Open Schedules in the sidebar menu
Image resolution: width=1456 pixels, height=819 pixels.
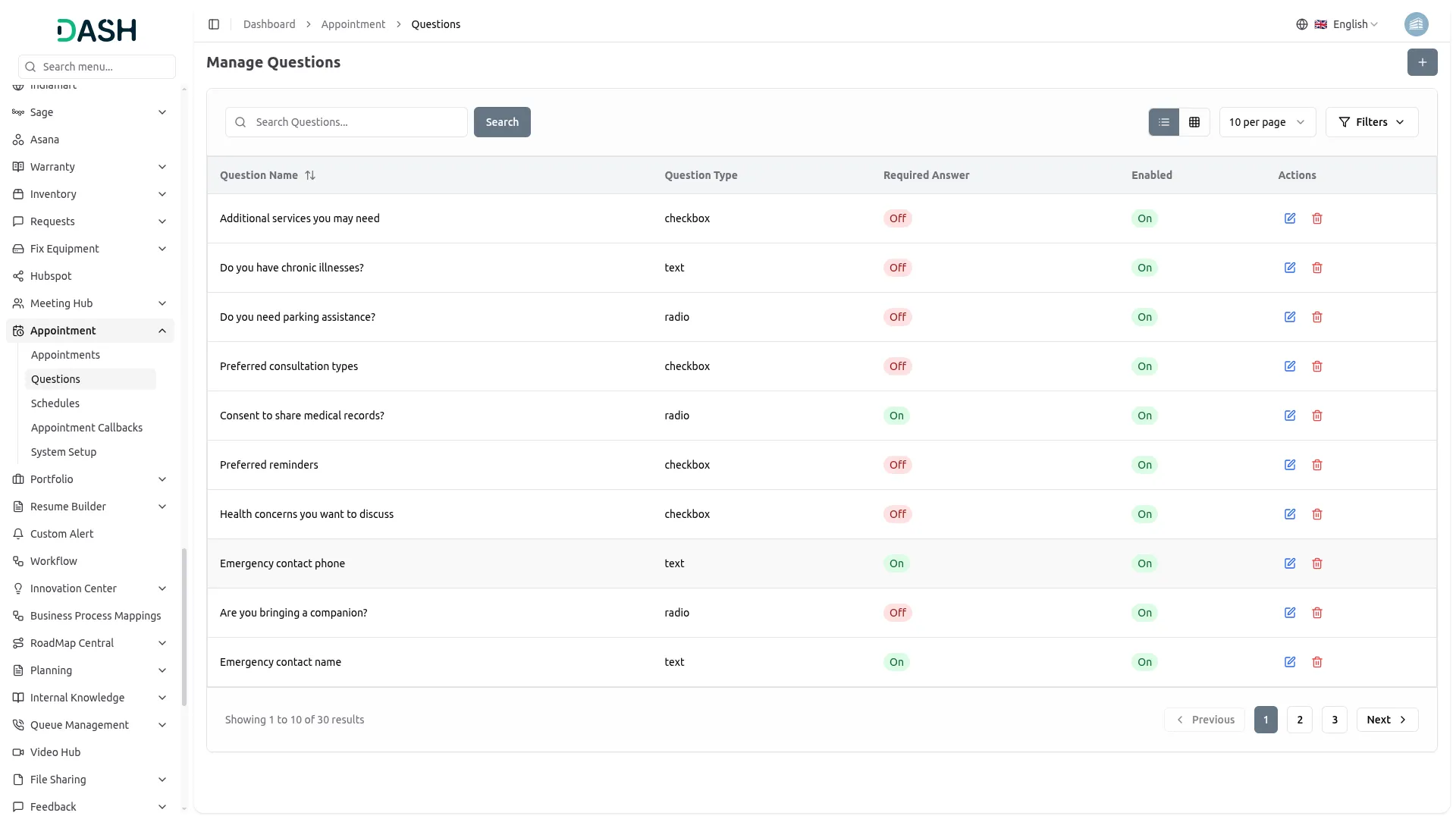coord(55,403)
